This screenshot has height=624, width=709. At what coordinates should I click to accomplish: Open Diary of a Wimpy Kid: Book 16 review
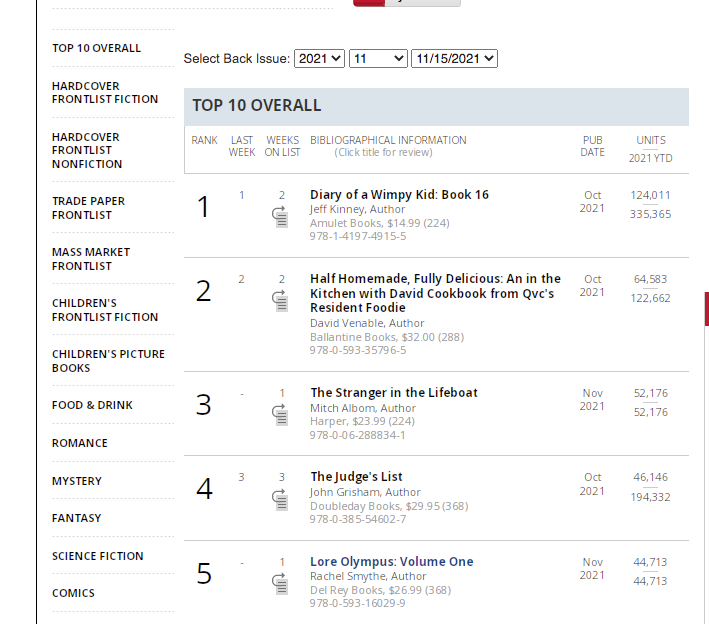[399, 194]
